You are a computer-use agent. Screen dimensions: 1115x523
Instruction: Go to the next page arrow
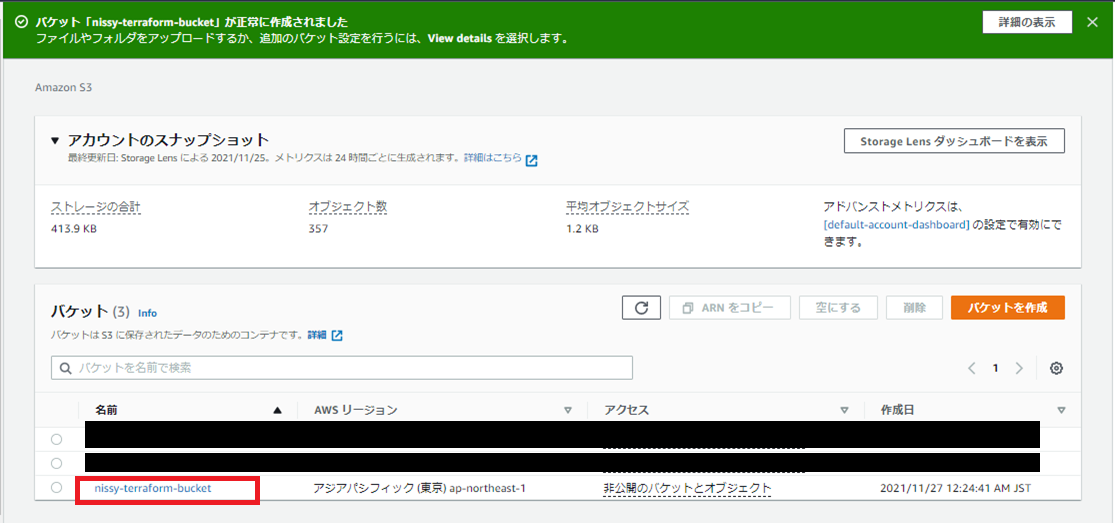(1019, 368)
